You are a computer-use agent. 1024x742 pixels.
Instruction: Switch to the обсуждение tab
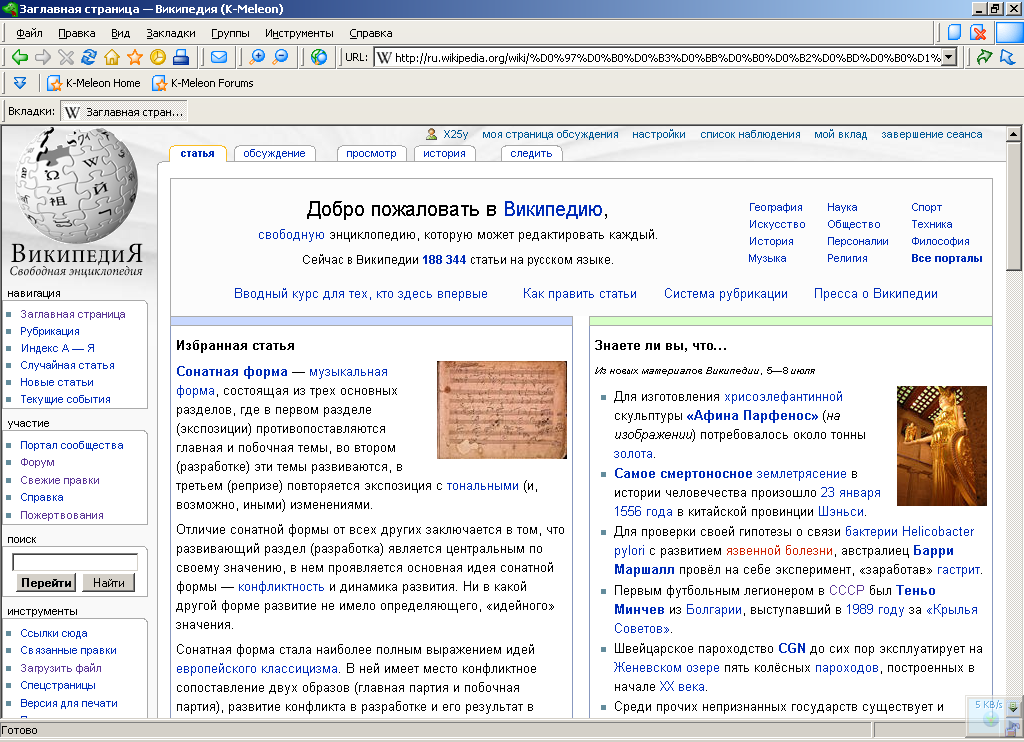click(274, 153)
